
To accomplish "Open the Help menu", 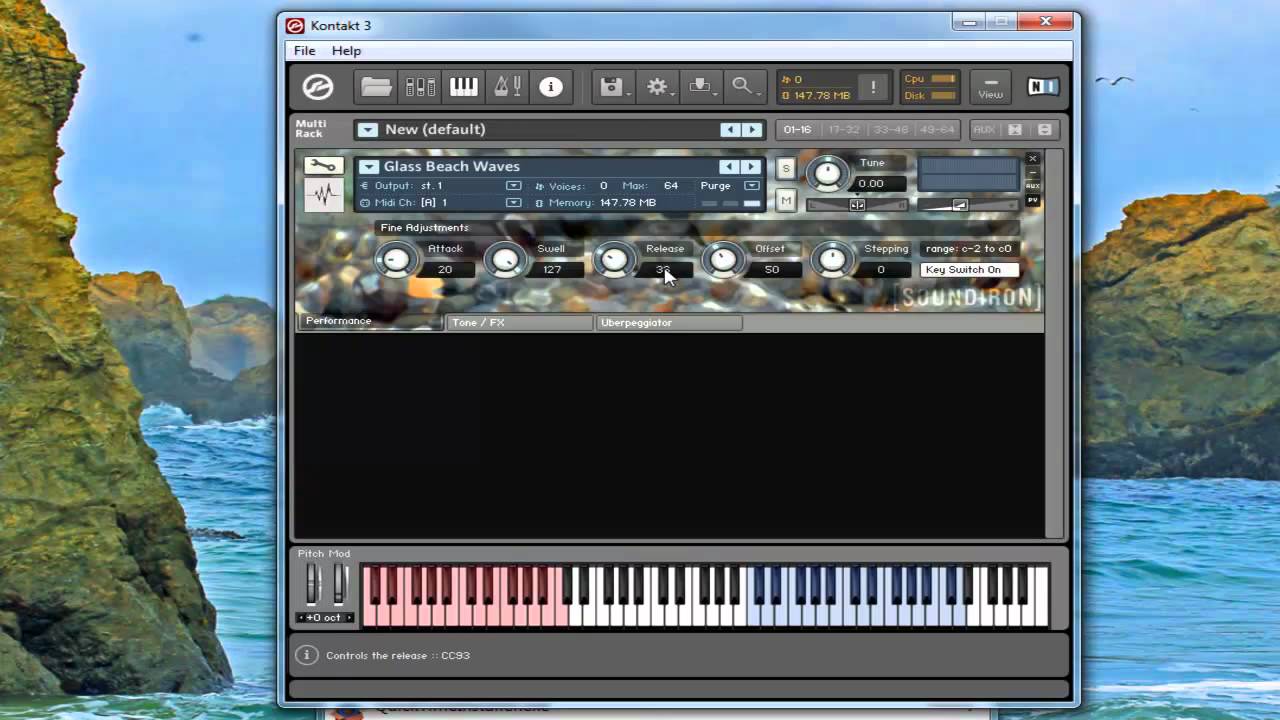I will [x=346, y=51].
